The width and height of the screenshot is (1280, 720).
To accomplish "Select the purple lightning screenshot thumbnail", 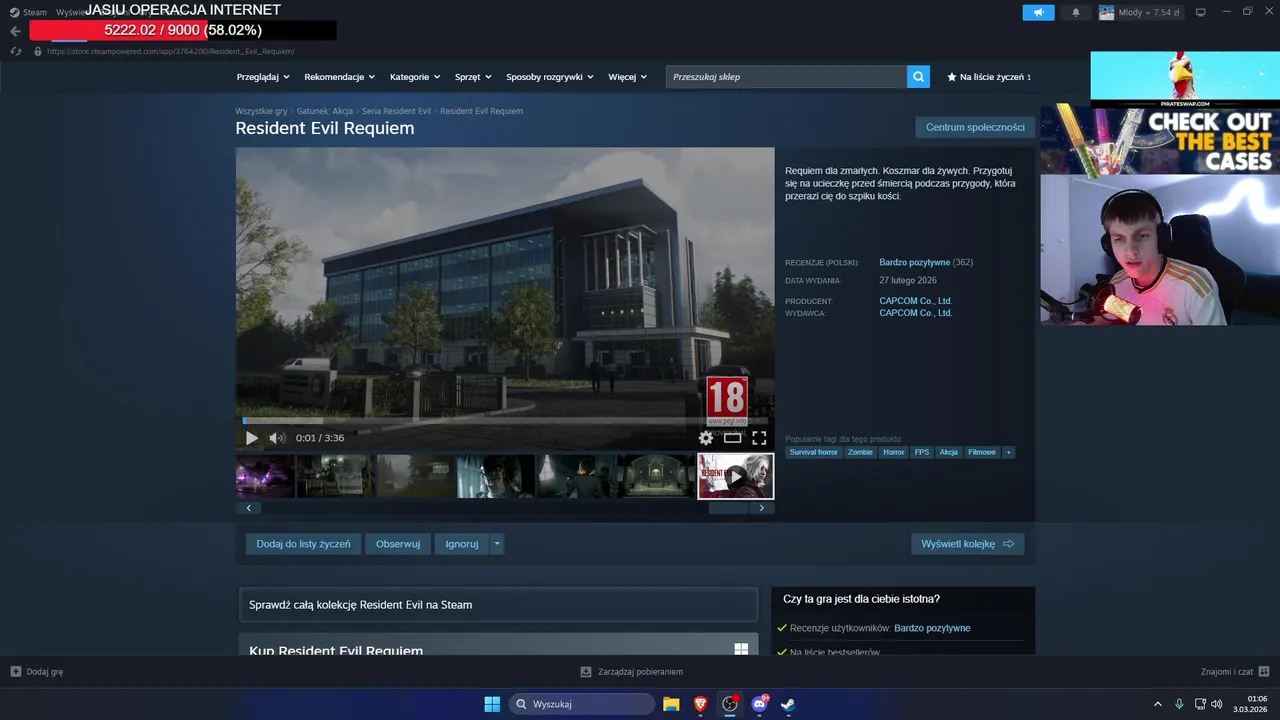I will click(265, 476).
